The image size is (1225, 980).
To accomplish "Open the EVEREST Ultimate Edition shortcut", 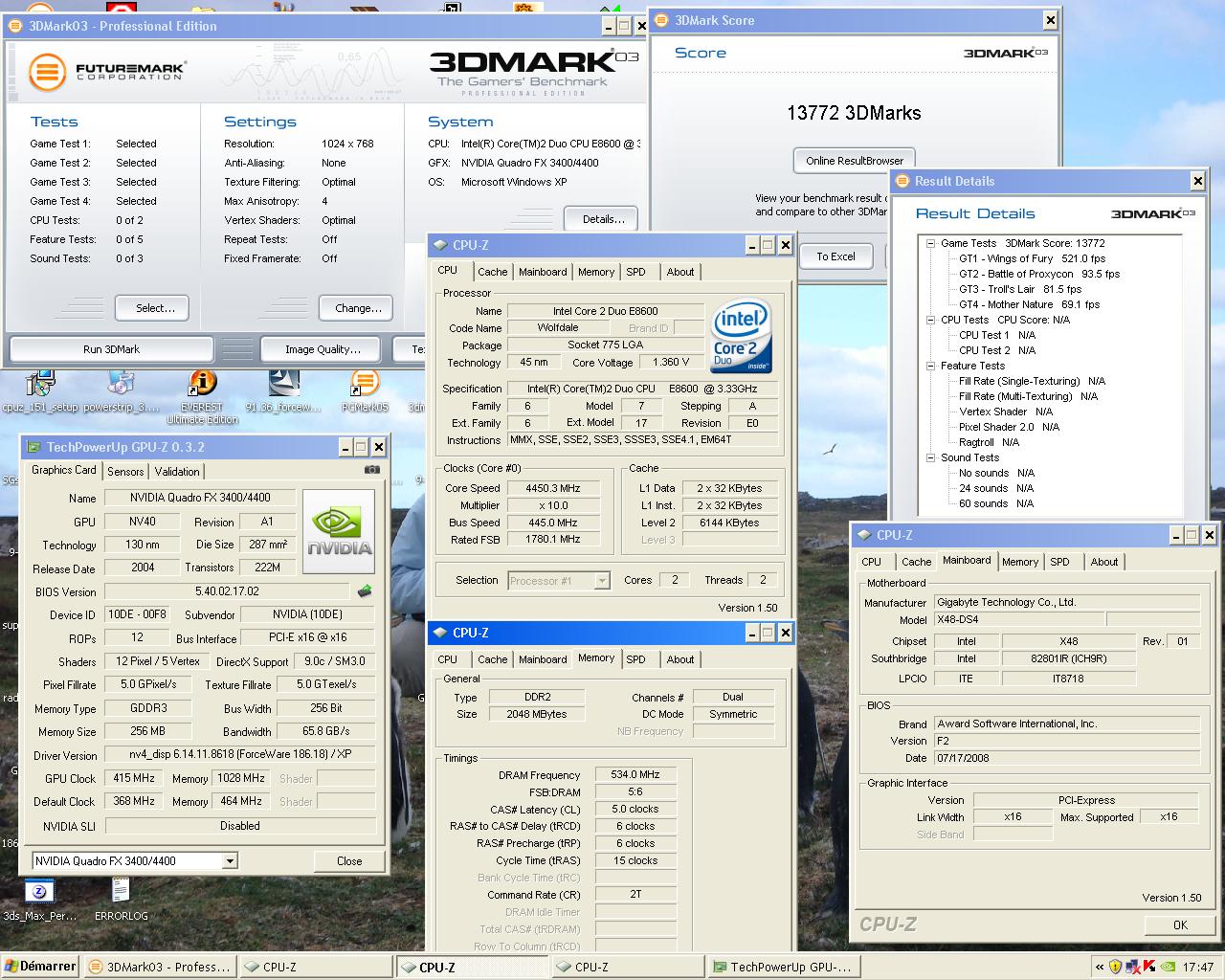I will click(202, 398).
